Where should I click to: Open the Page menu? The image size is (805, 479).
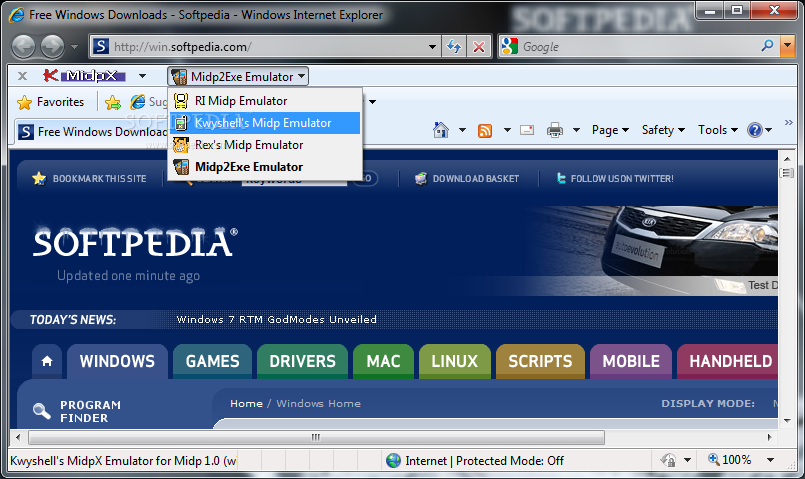tap(610, 130)
